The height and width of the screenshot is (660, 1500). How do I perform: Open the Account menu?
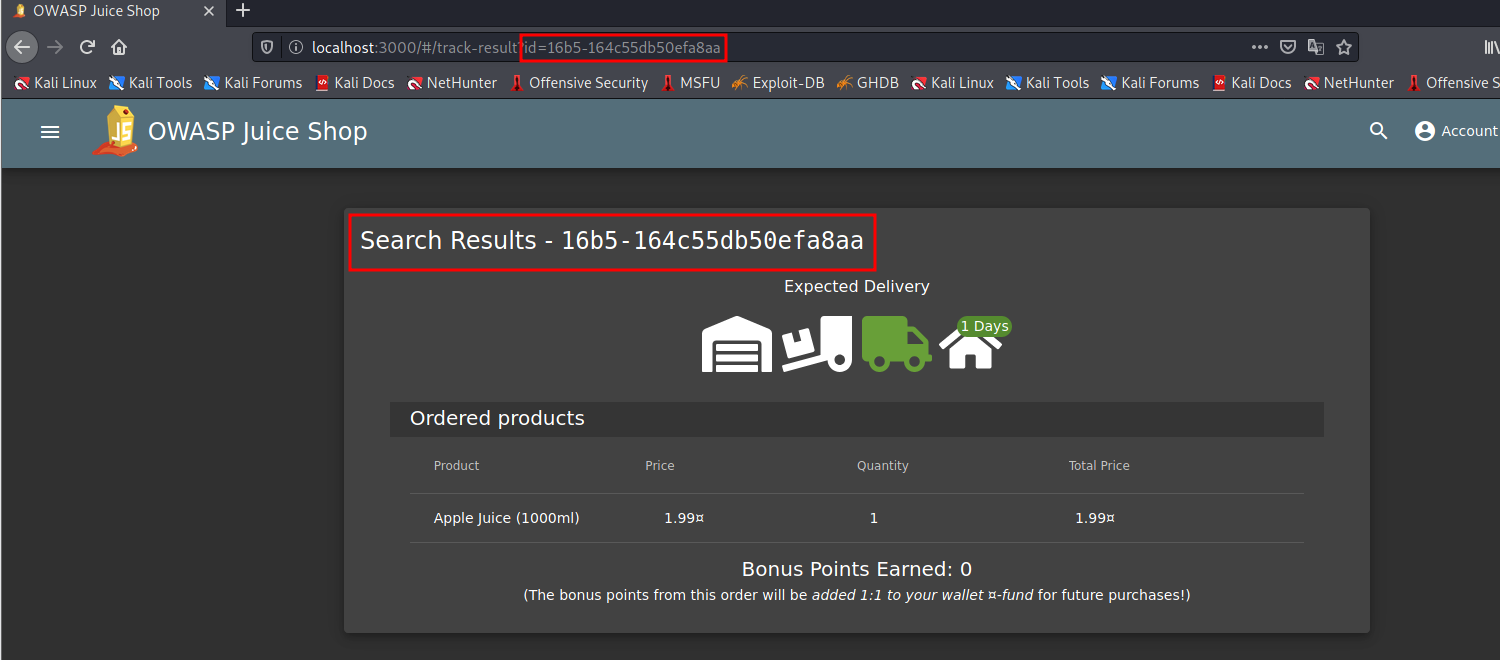pos(1456,131)
